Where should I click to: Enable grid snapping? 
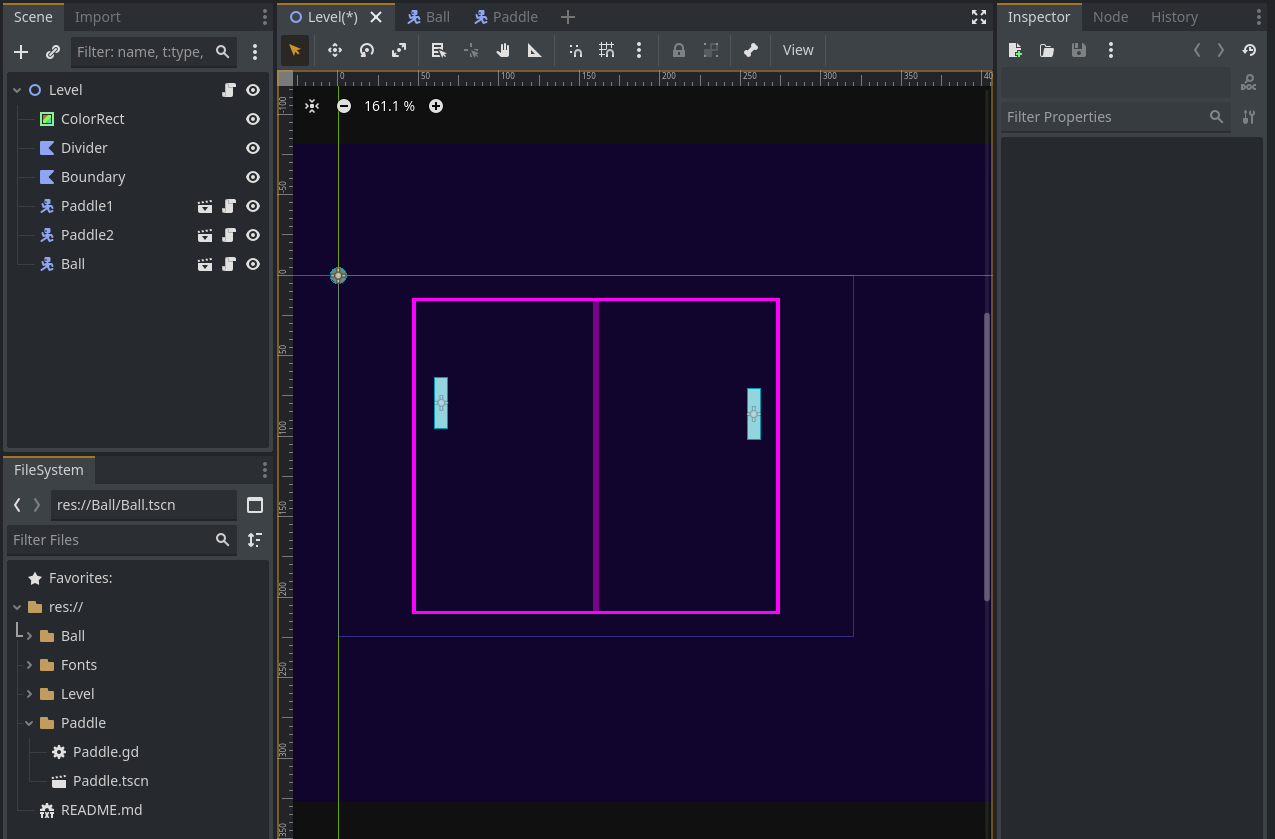(606, 49)
